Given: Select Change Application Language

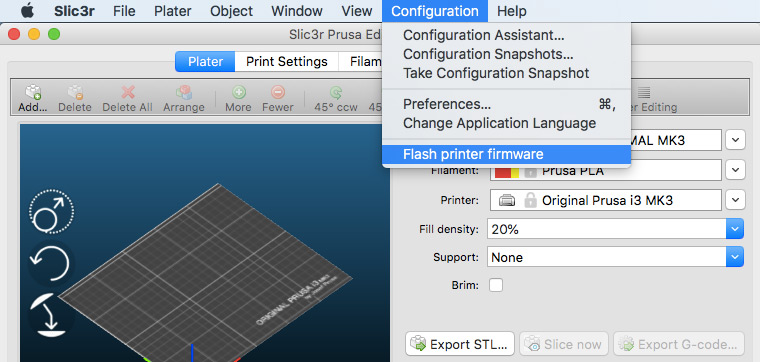Looking at the screenshot, I should pos(507,123).
